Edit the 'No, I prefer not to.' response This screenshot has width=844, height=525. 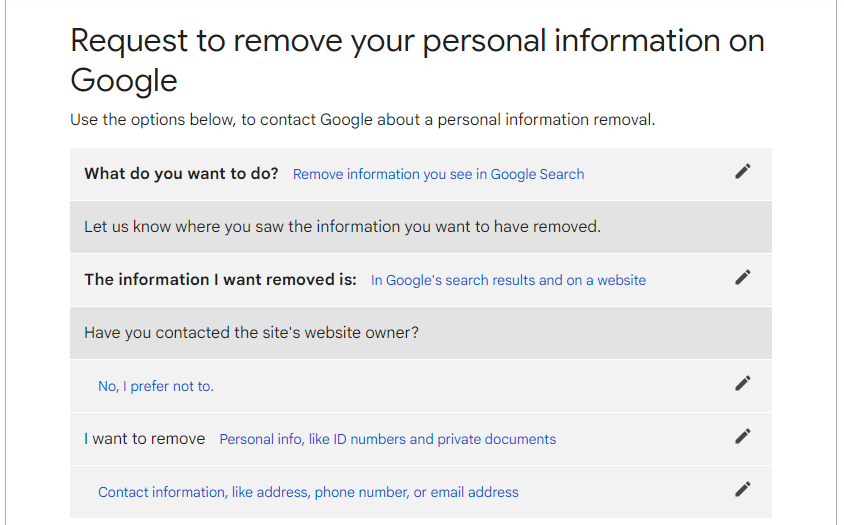point(743,383)
